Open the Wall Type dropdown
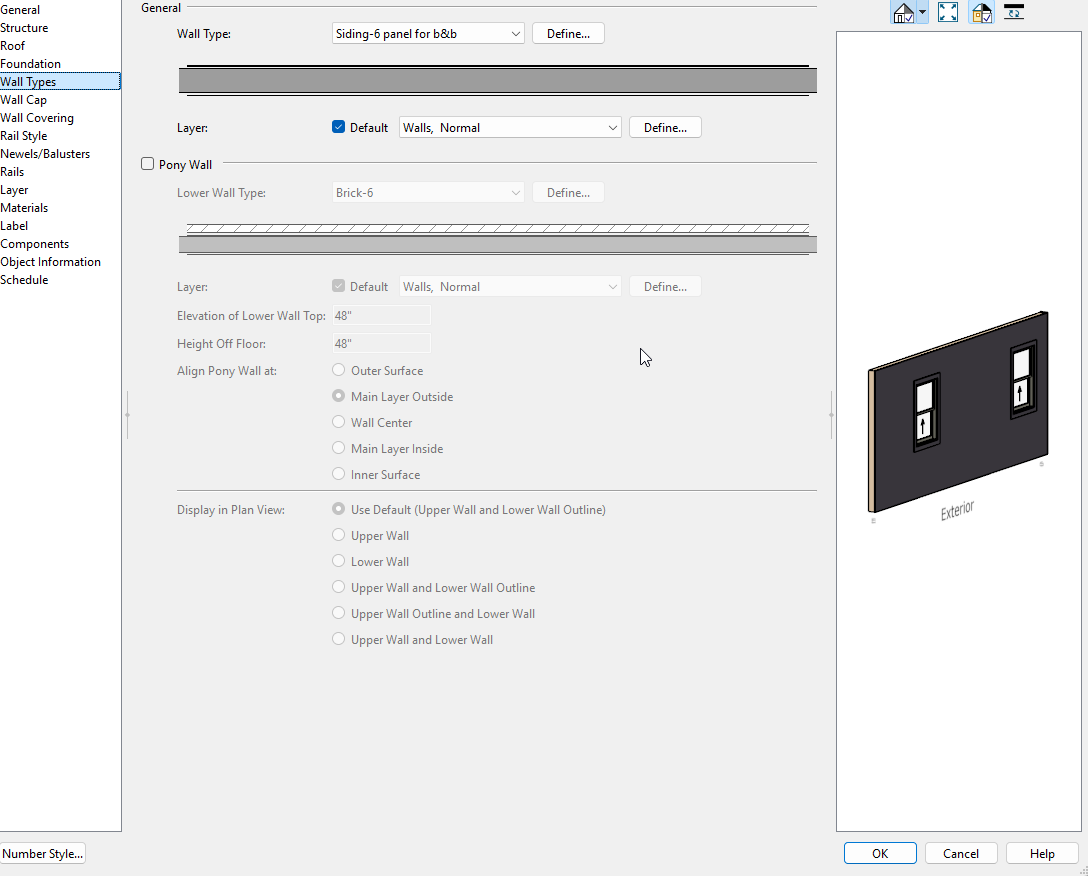Image resolution: width=1088 pixels, height=876 pixels. coord(428,34)
